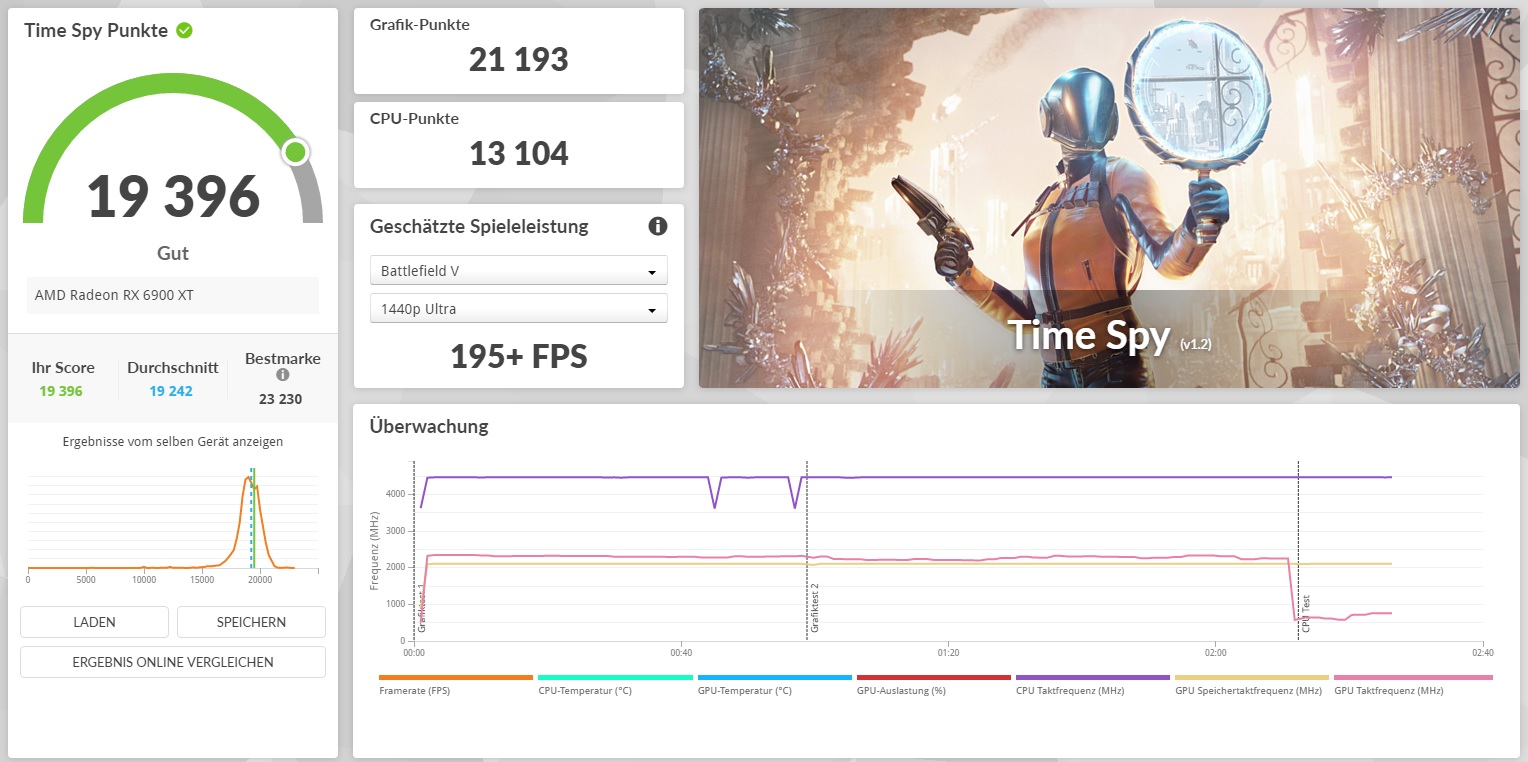Click the Time Spy Punkte heading

(x=96, y=30)
